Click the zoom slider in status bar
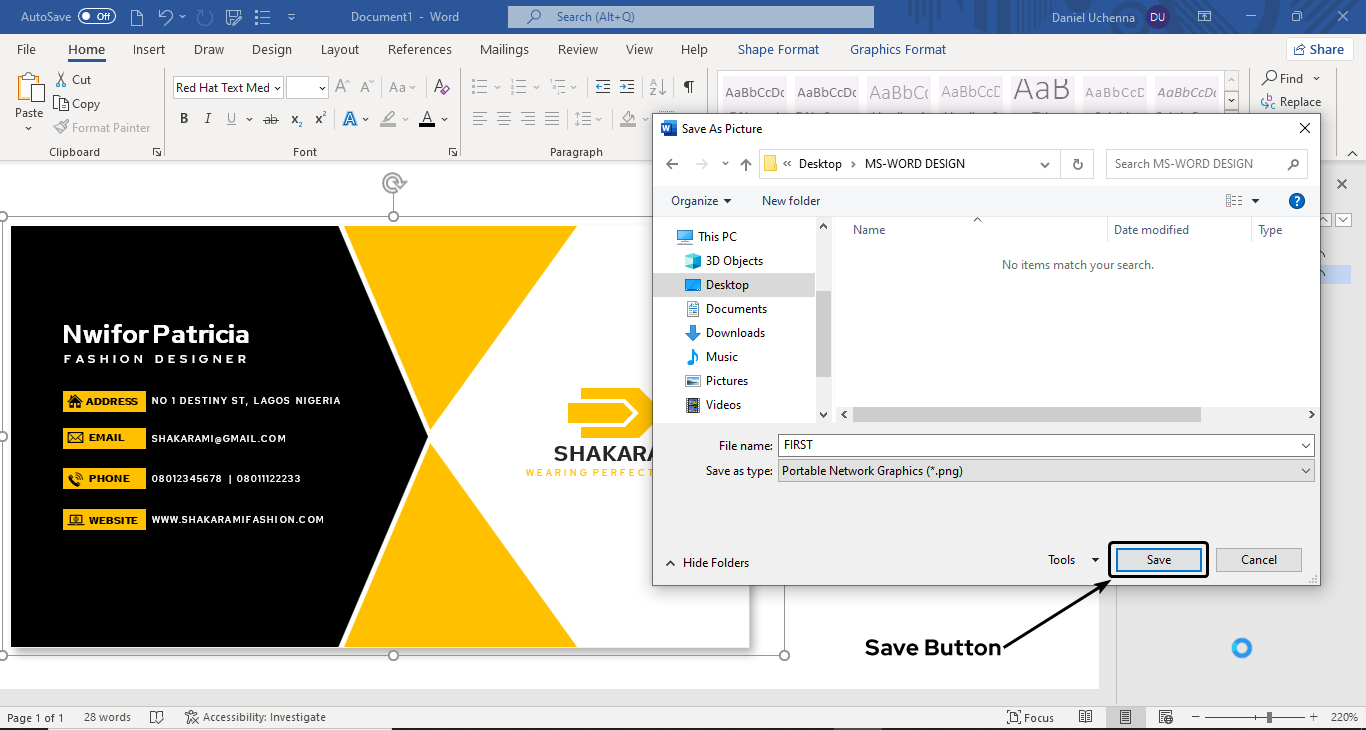This screenshot has width=1366, height=730. pos(1269,717)
